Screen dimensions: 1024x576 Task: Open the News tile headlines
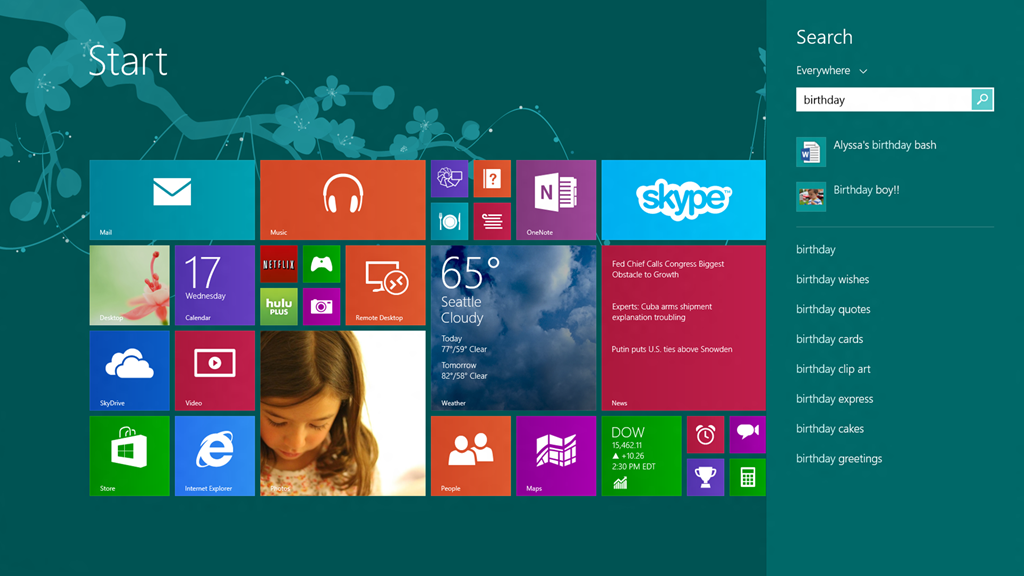tap(683, 328)
